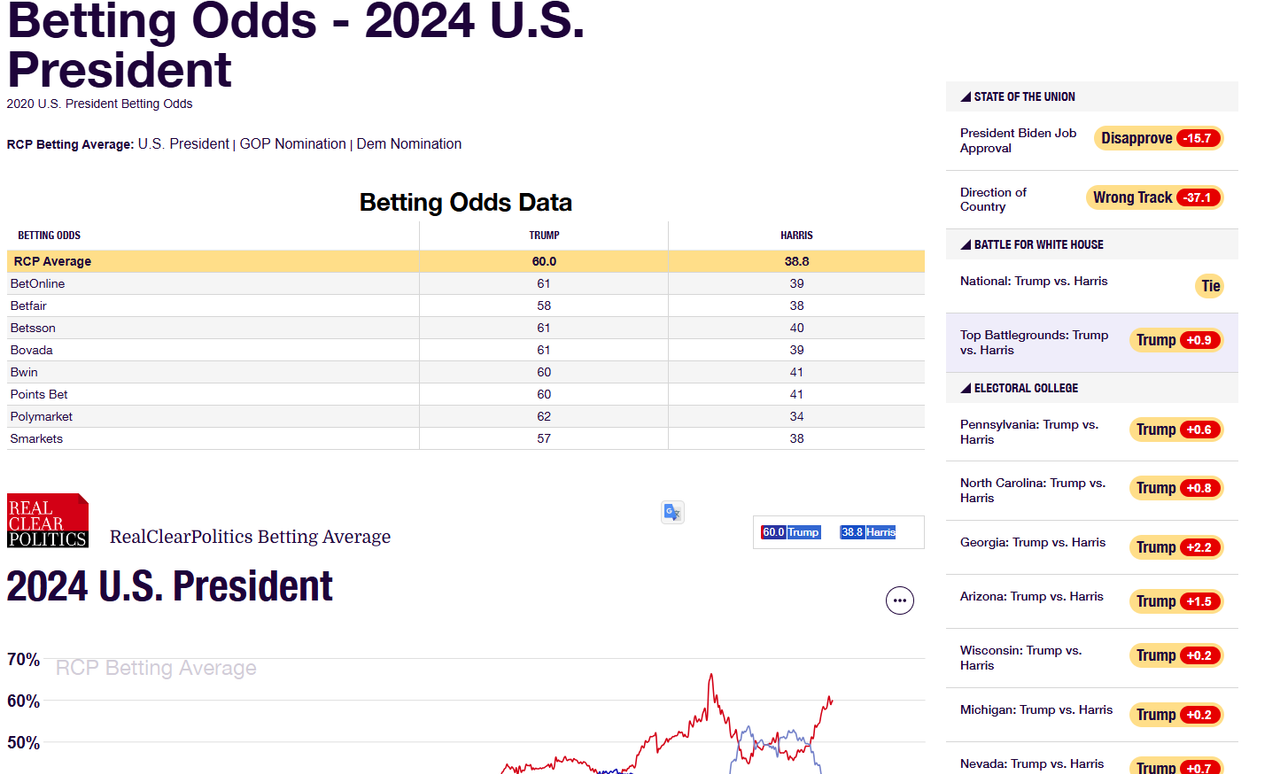Select the Betfair row label

coord(28,306)
